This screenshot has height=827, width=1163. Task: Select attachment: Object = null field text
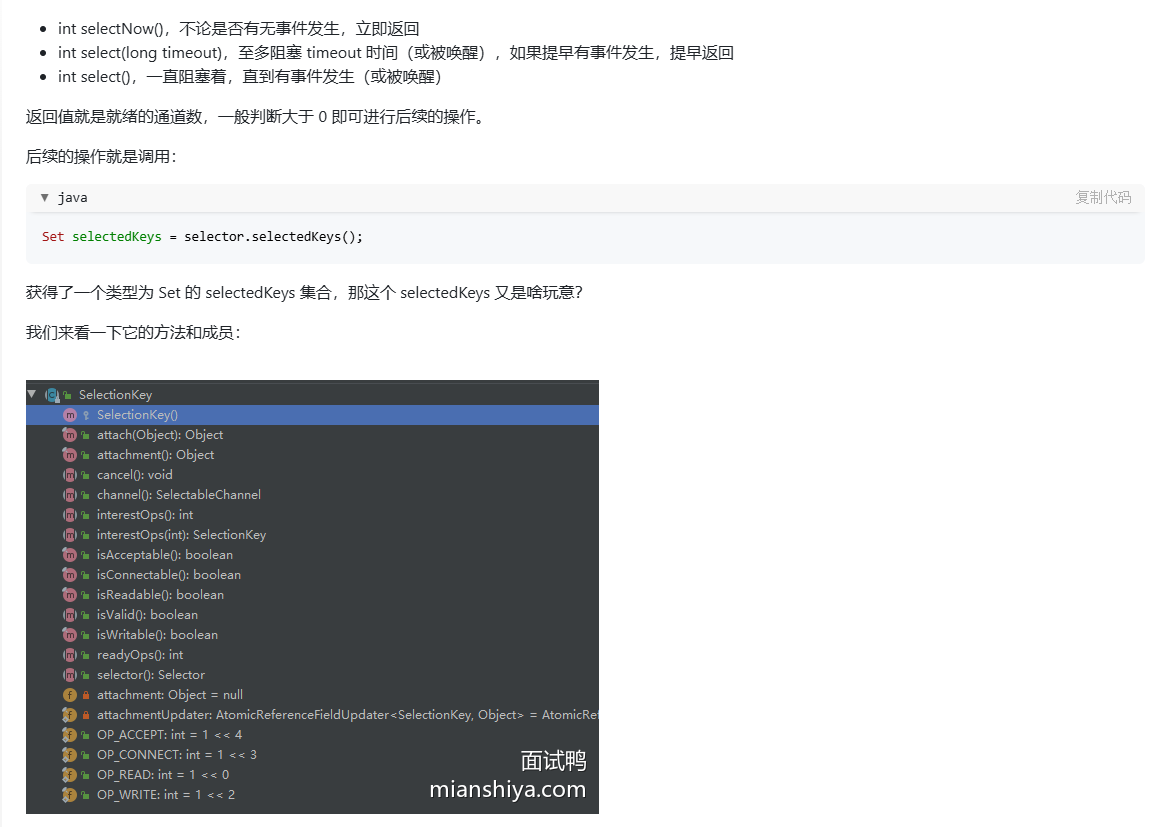click(170, 695)
